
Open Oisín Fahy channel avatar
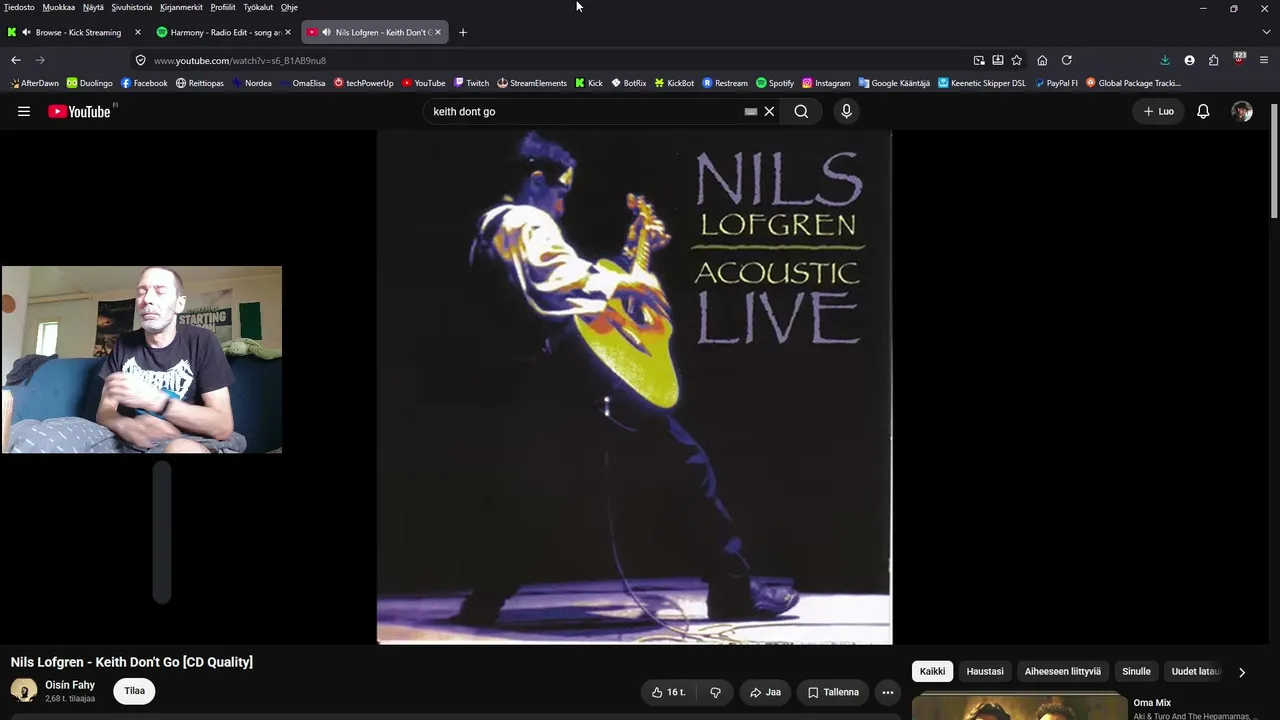coord(24,690)
